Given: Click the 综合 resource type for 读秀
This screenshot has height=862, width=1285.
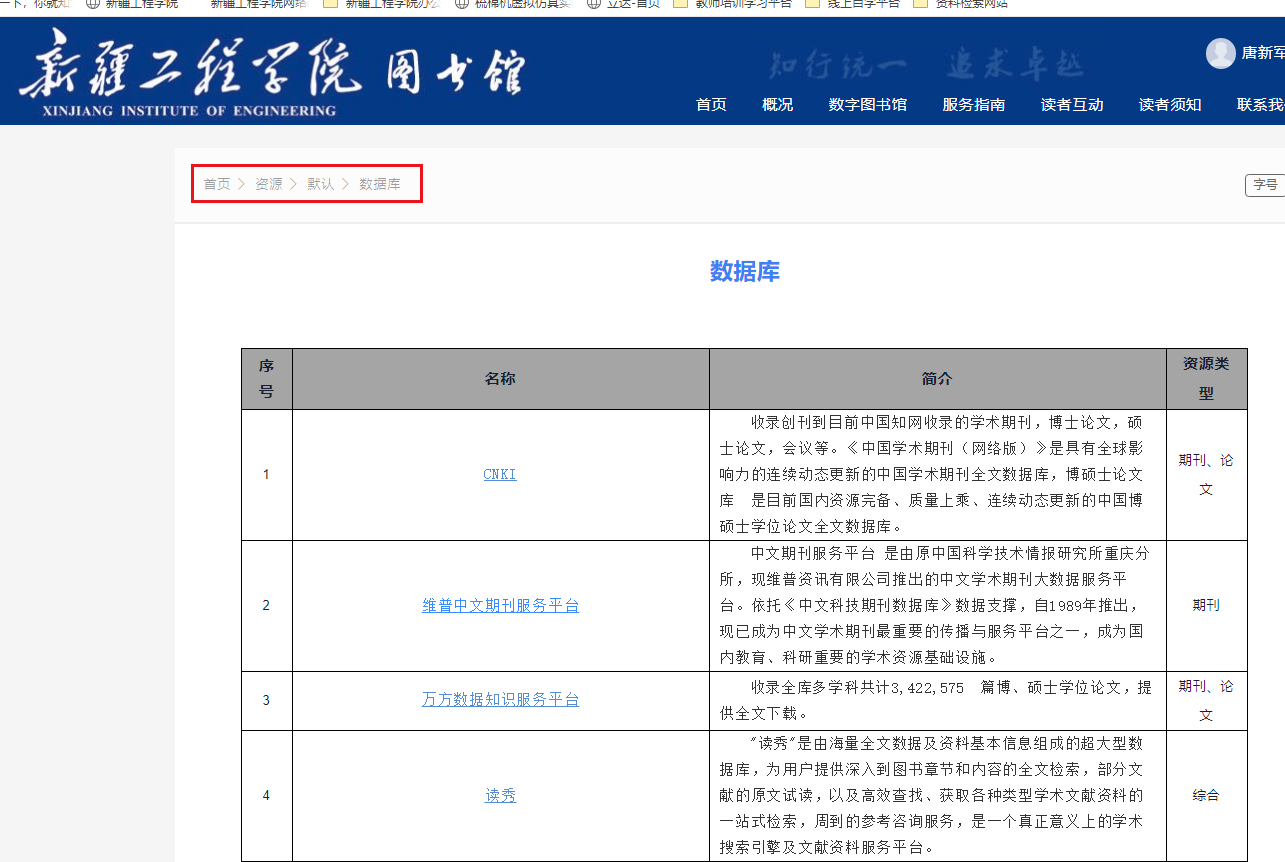Looking at the screenshot, I should 1206,796.
